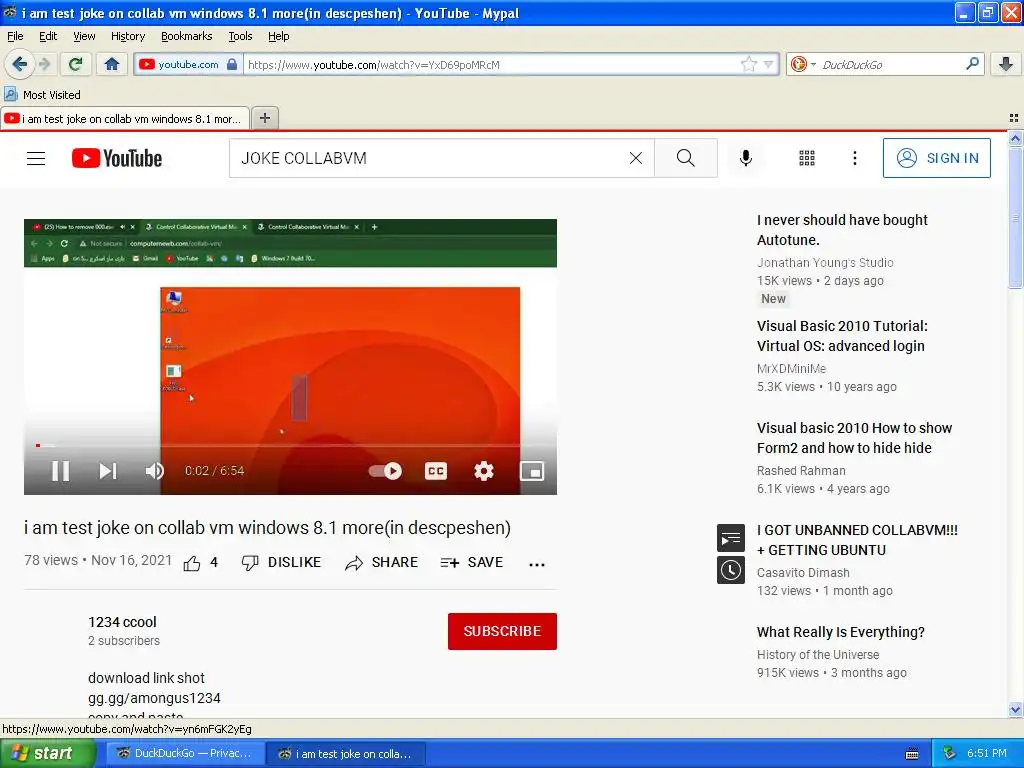1024x768 pixels.
Task: Click the system tray clock 6:51 PM
Action: click(986, 754)
